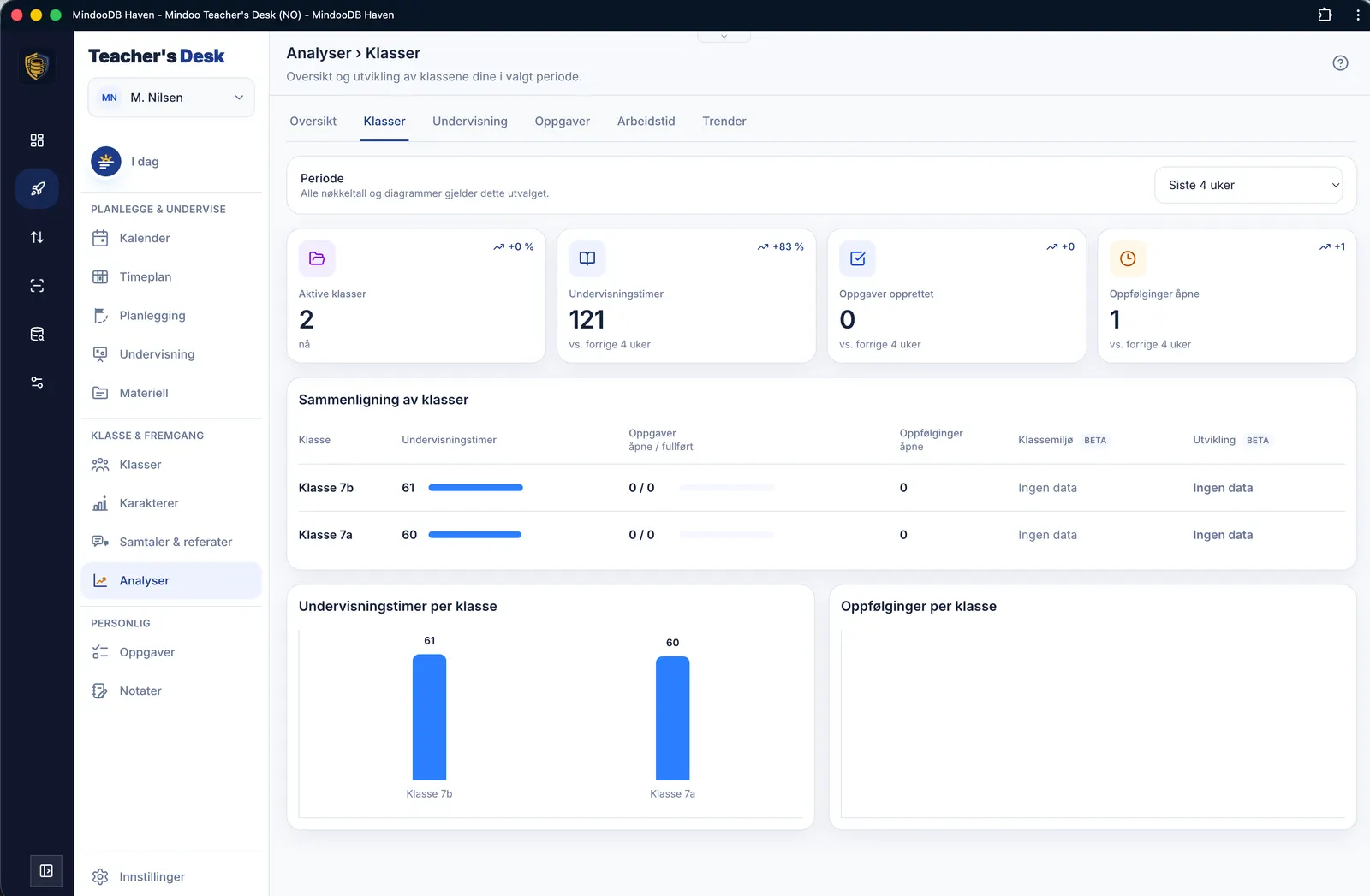The width and height of the screenshot is (1370, 896).
Task: Open the Siste 4 uker period dropdown
Action: tap(1248, 185)
